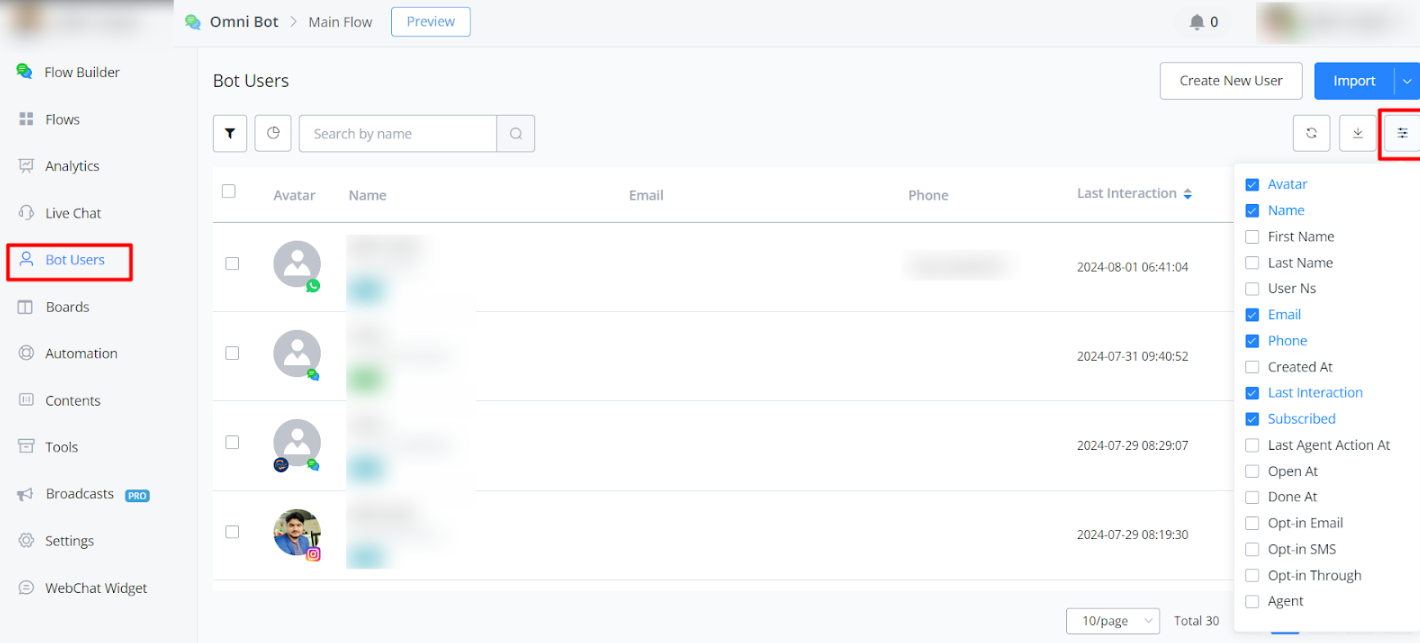Image resolution: width=1420 pixels, height=643 pixels.
Task: Uncheck the Email column checkbox
Action: [1252, 315]
